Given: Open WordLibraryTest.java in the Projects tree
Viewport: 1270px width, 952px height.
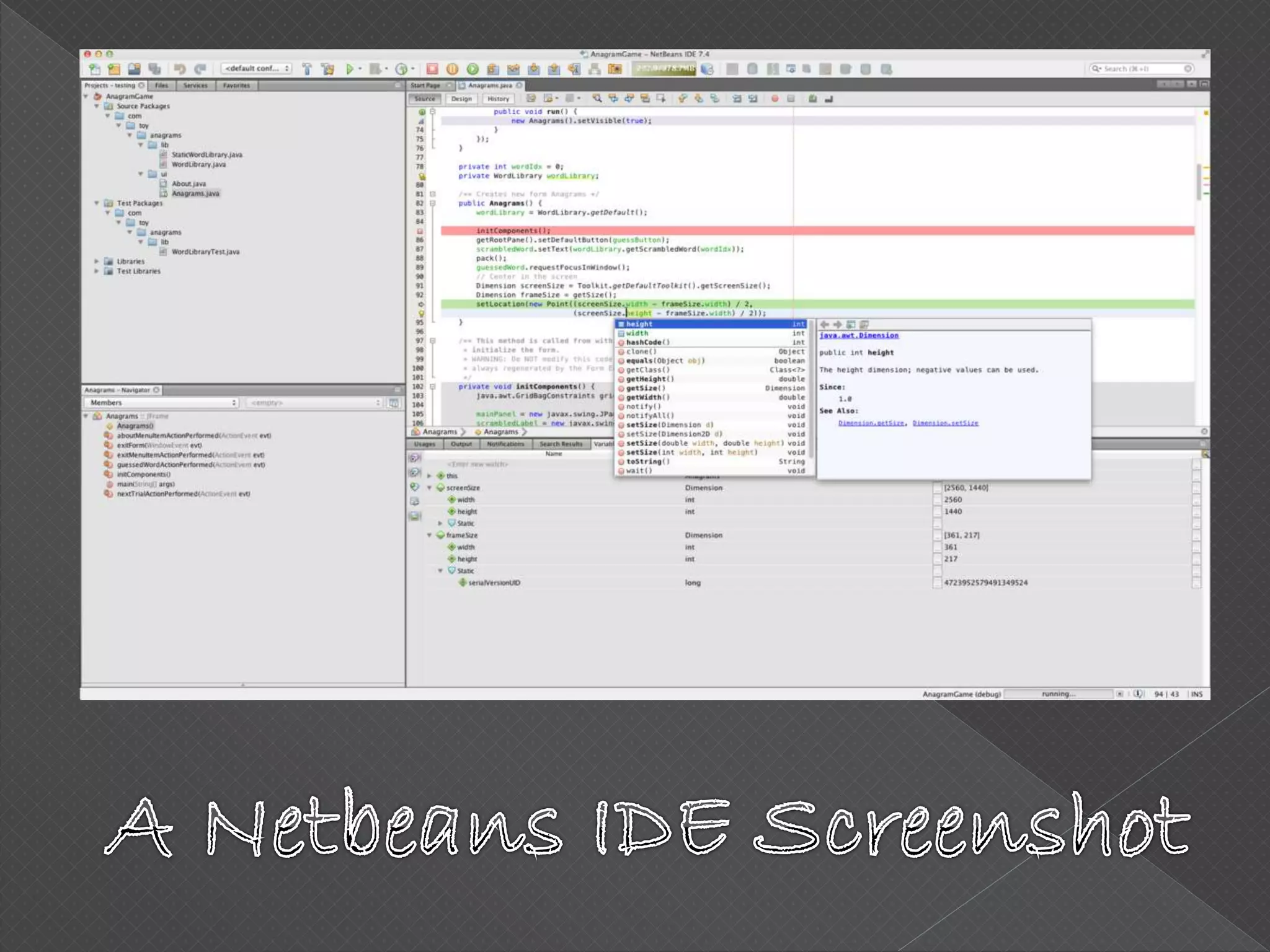Looking at the screenshot, I should (x=205, y=252).
